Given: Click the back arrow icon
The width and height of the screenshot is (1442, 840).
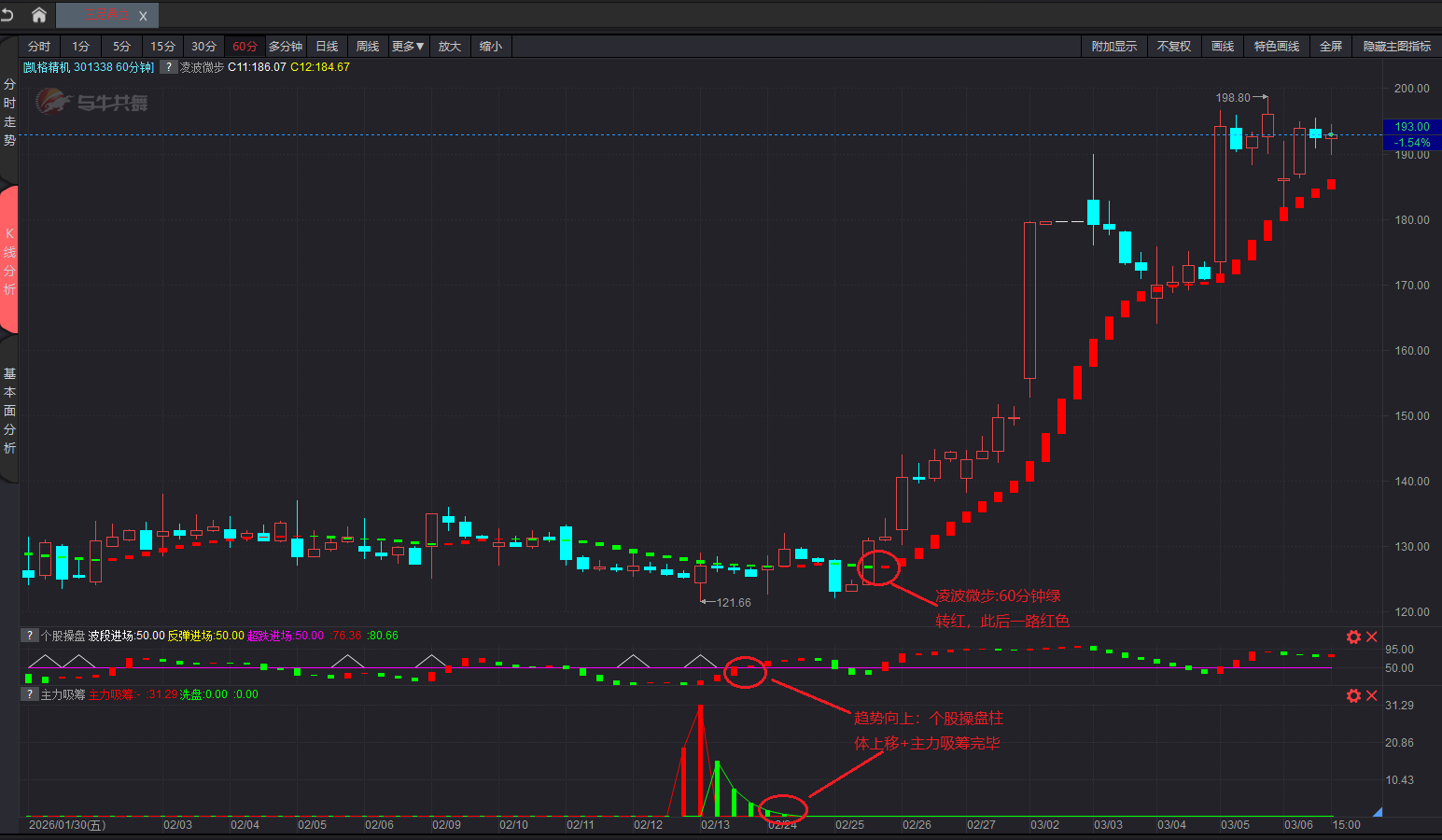Looking at the screenshot, I should [x=8, y=15].
